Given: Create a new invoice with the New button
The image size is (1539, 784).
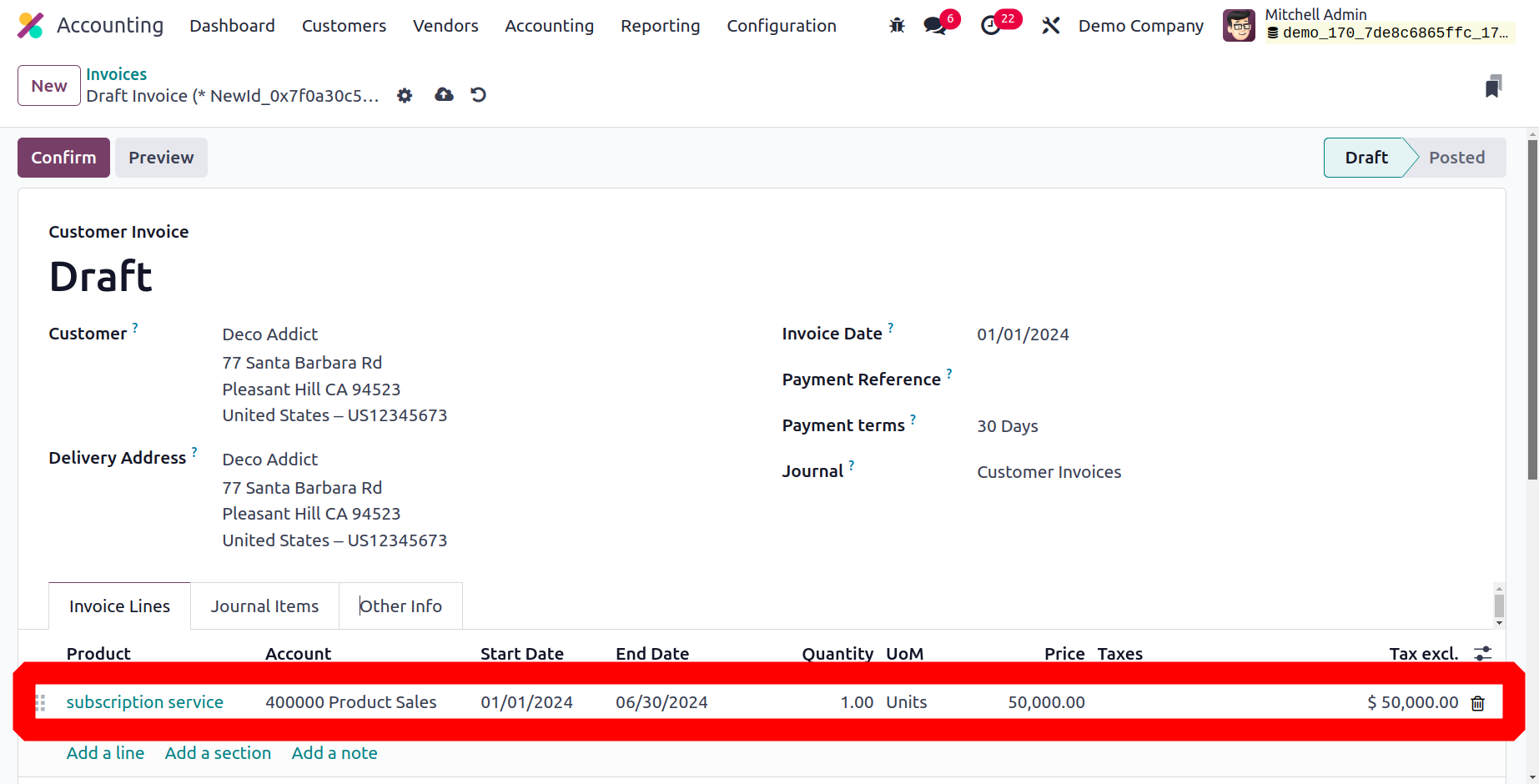Looking at the screenshot, I should tap(49, 86).
